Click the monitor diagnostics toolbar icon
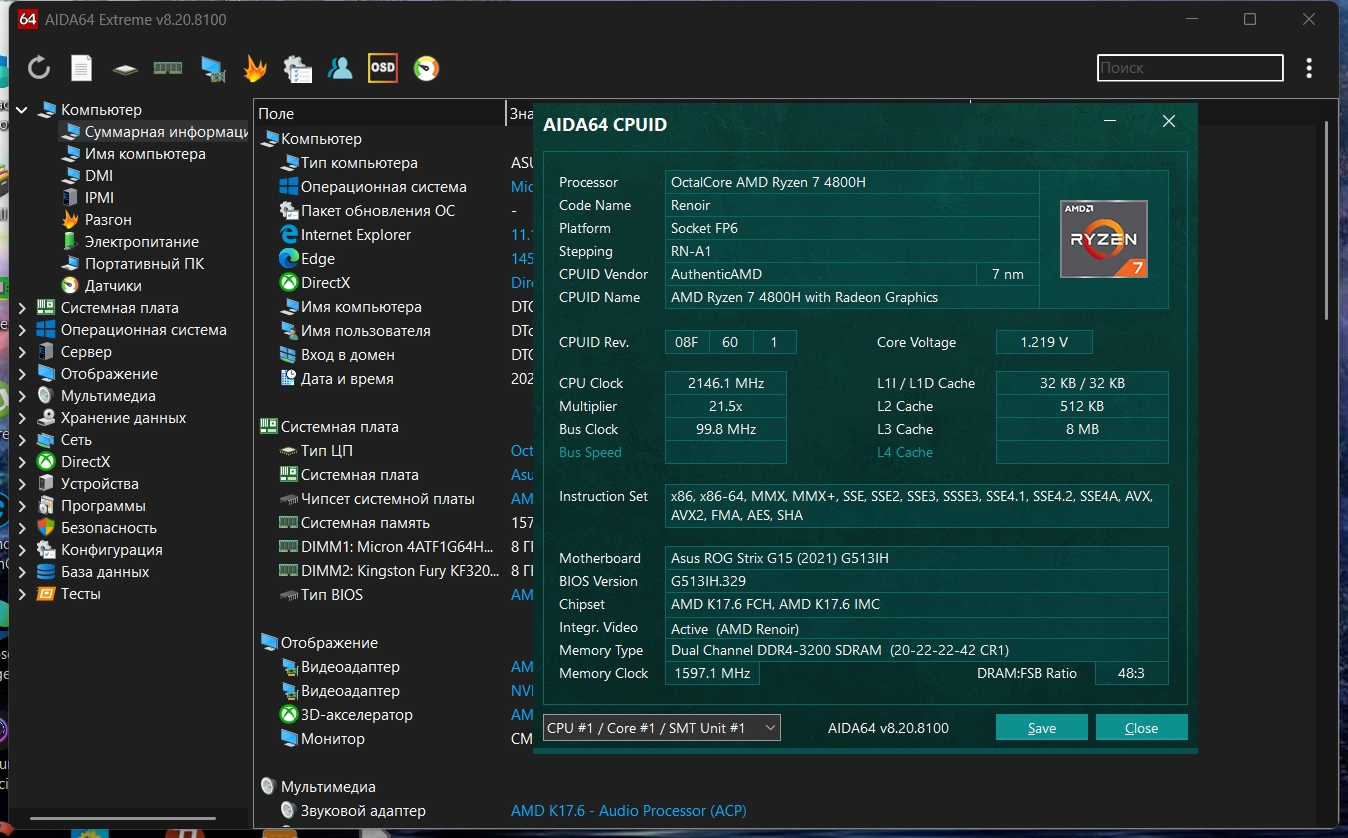Screen dimensions: 1348x838 click(x=212, y=68)
